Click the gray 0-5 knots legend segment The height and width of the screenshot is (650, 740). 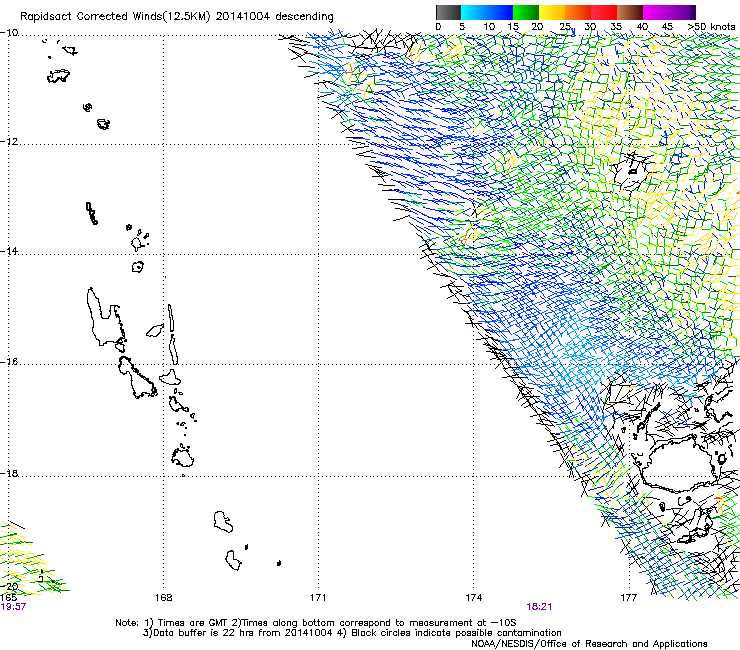[x=448, y=12]
